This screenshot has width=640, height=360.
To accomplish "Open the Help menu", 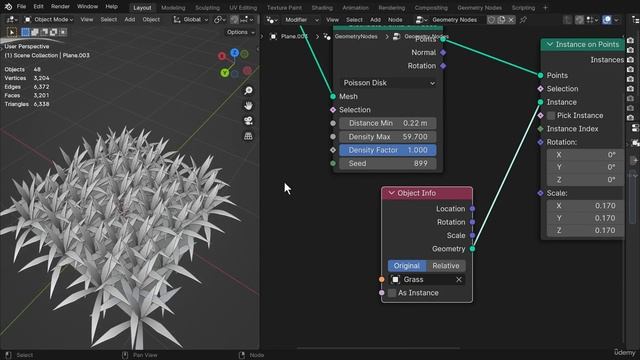I will point(111,7).
